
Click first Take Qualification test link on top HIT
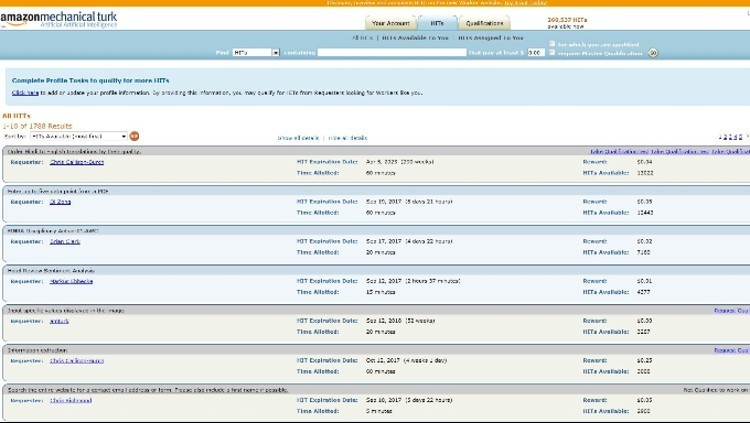tap(619, 151)
